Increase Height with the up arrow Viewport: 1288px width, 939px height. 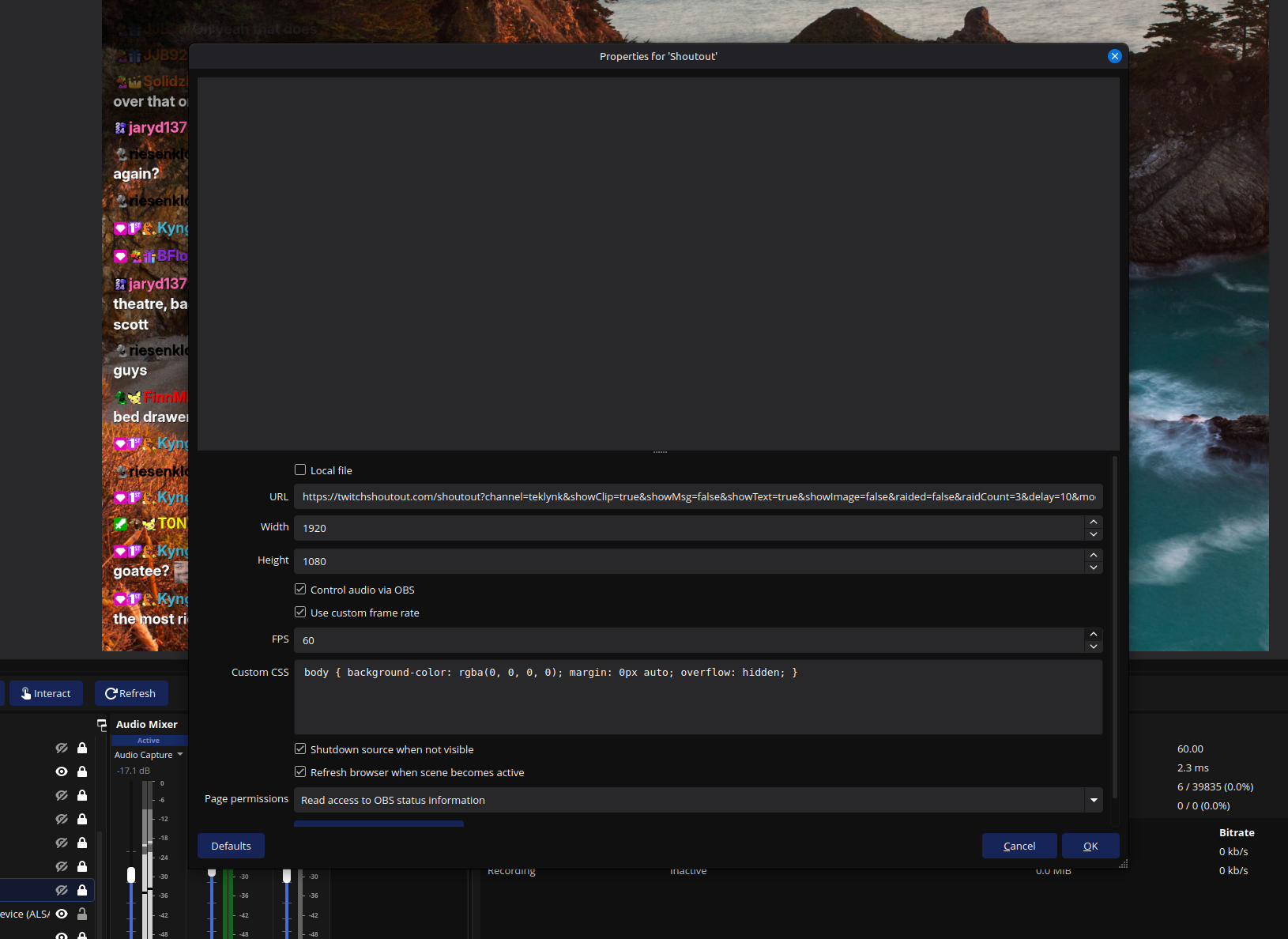pyautogui.click(x=1094, y=555)
